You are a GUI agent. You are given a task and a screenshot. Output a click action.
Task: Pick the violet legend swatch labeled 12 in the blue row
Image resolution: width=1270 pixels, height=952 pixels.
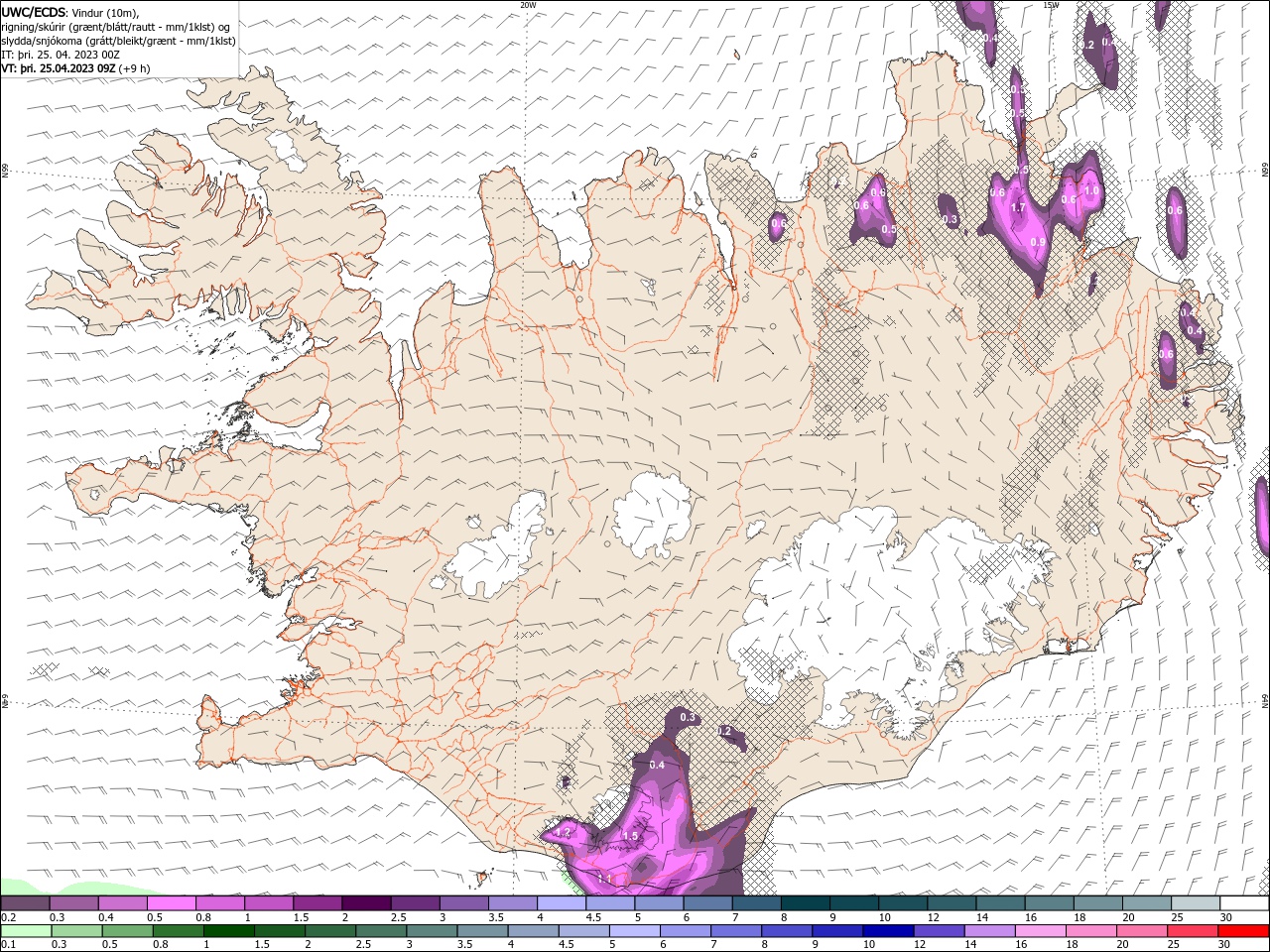pos(938,931)
